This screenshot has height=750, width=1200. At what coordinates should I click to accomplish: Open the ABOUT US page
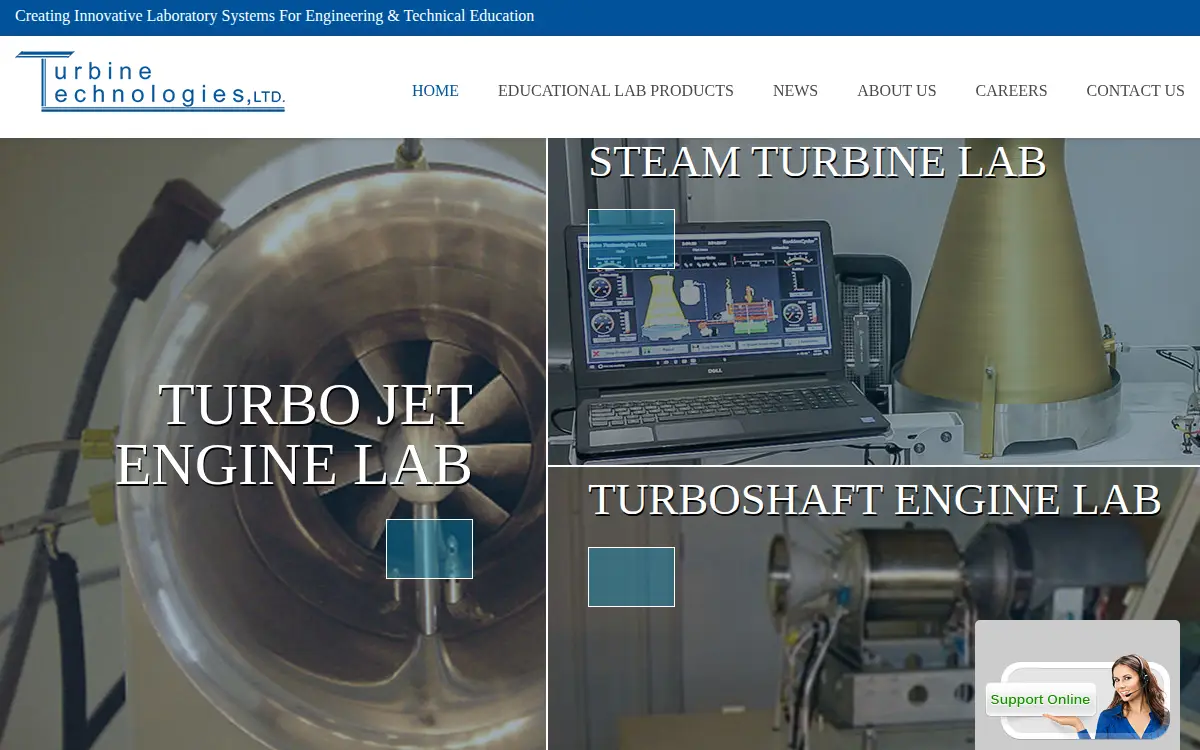(897, 91)
